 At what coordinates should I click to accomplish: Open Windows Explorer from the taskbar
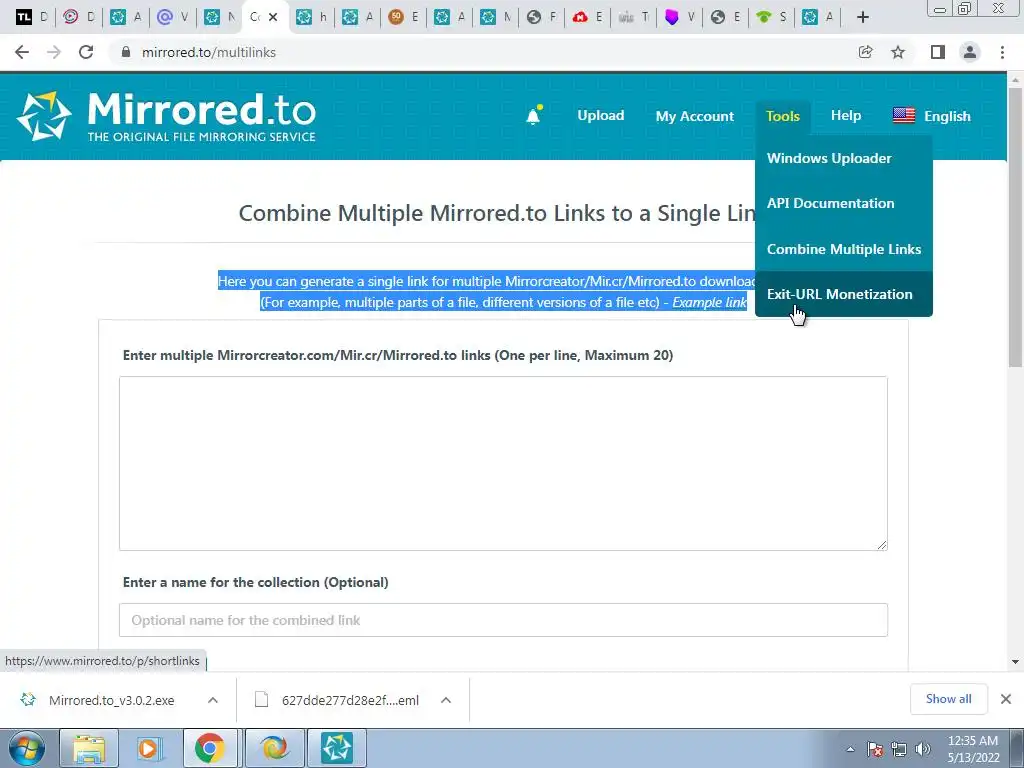coord(88,748)
